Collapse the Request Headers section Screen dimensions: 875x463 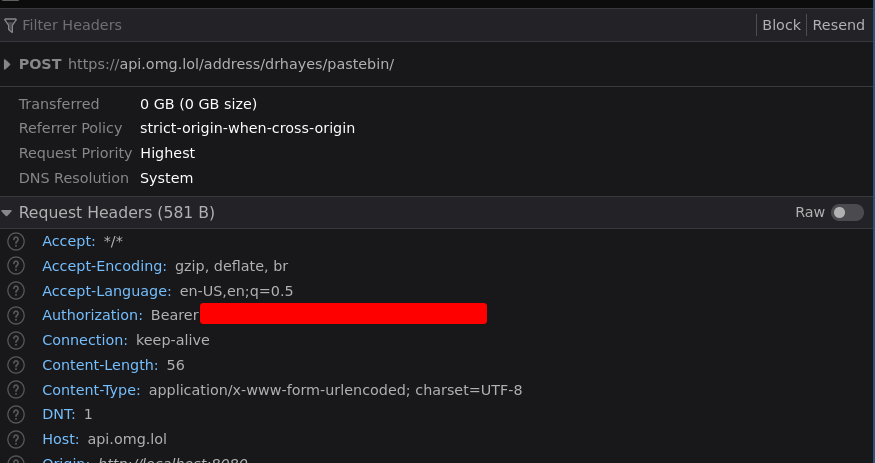(7, 213)
